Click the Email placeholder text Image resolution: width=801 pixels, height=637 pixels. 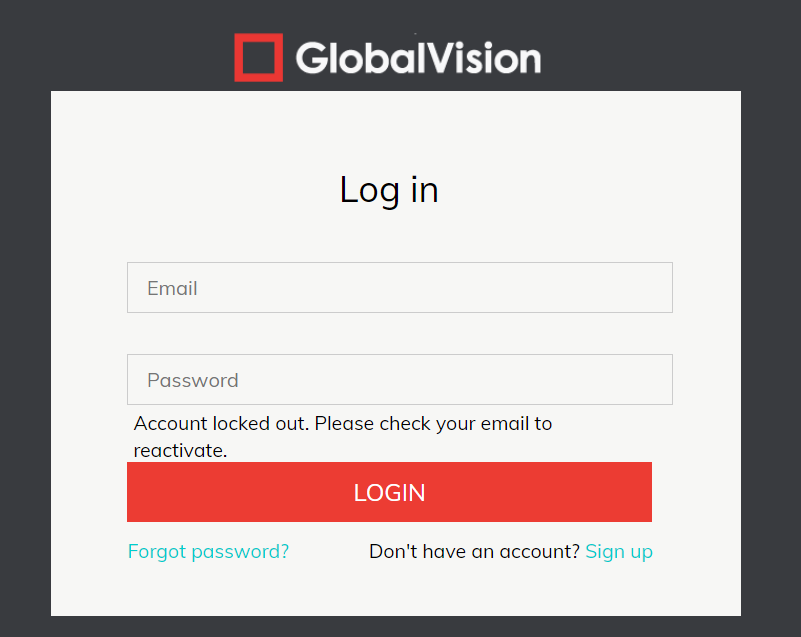pyautogui.click(x=172, y=288)
